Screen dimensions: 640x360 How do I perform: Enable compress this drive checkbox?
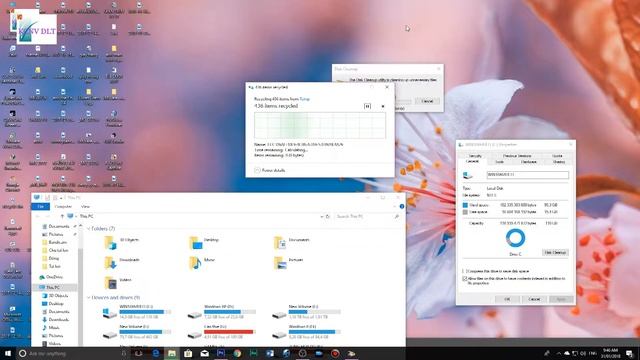[x=464, y=271]
